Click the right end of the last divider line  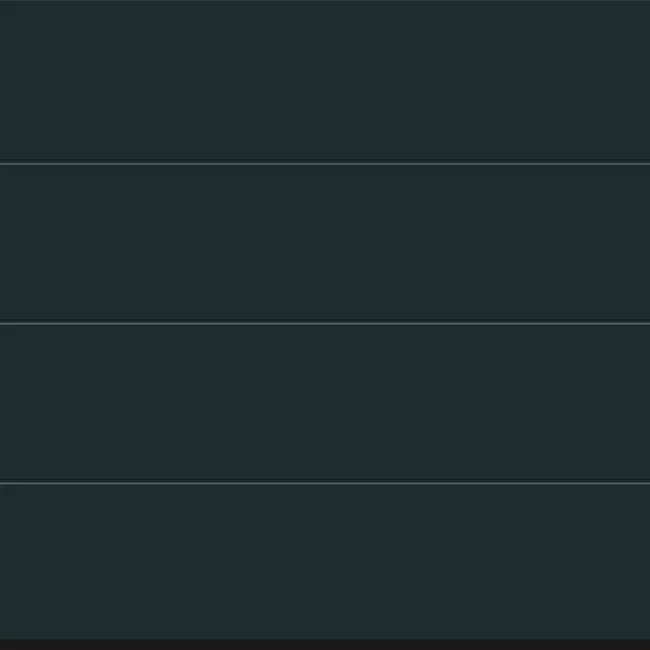click(x=645, y=482)
